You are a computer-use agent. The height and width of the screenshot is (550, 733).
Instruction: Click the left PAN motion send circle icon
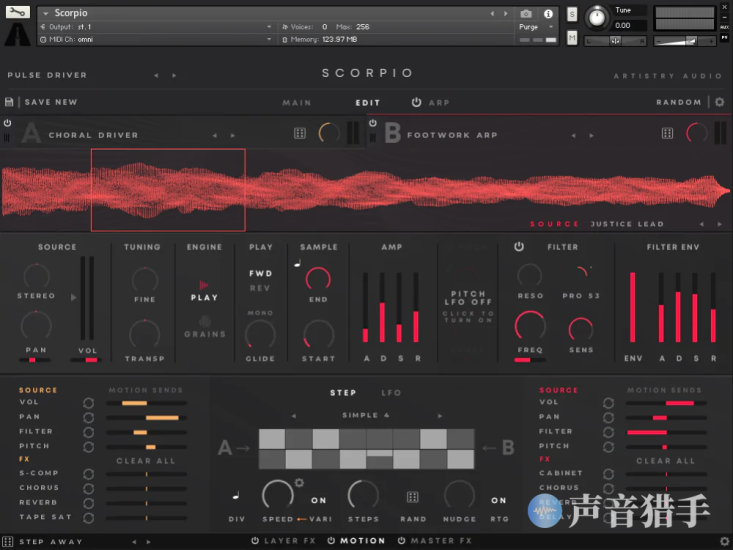coord(88,418)
